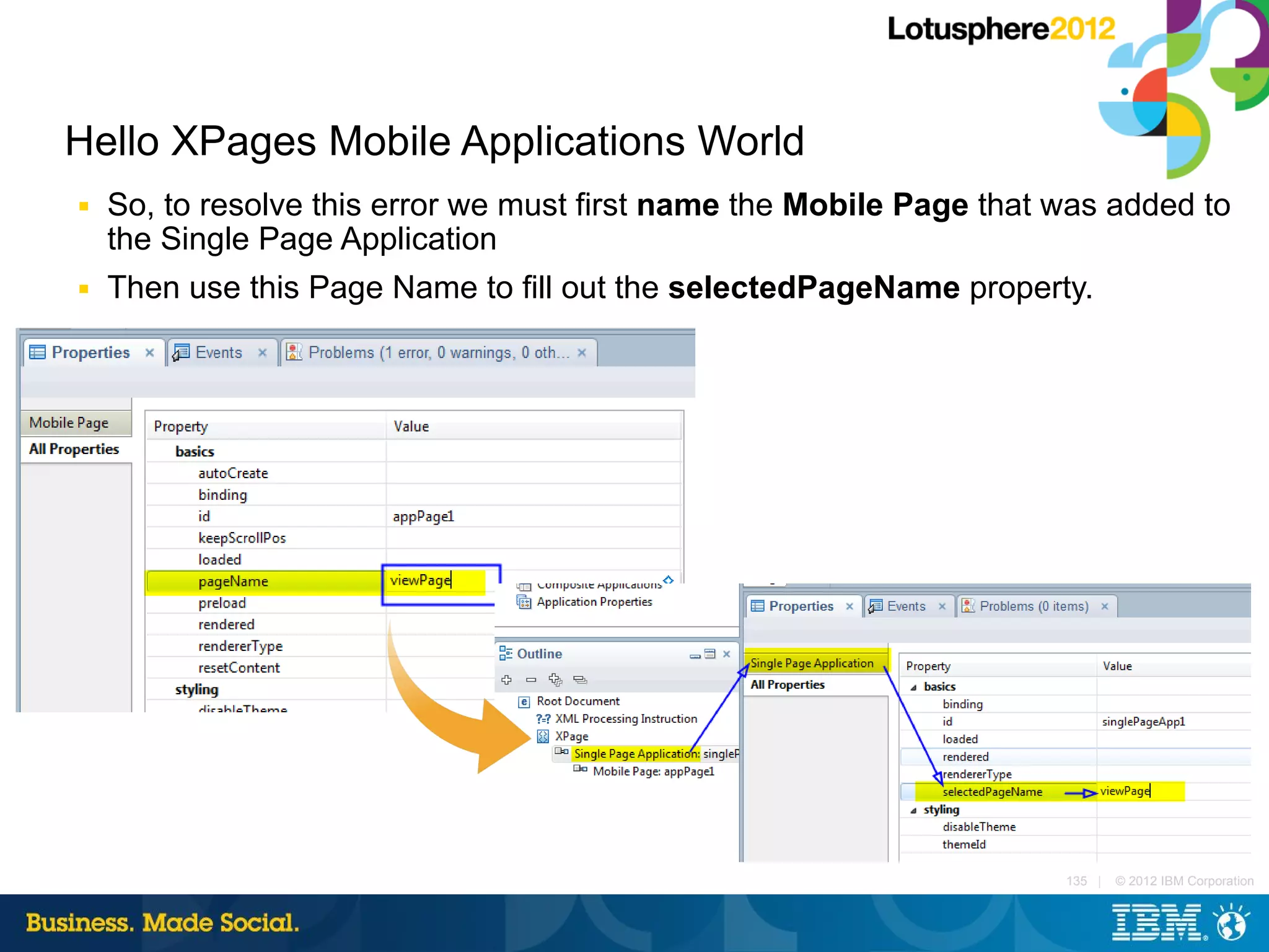Viewport: 1269px width, 952px height.
Task: Select XML Processing Instruction node
Action: click(626, 718)
